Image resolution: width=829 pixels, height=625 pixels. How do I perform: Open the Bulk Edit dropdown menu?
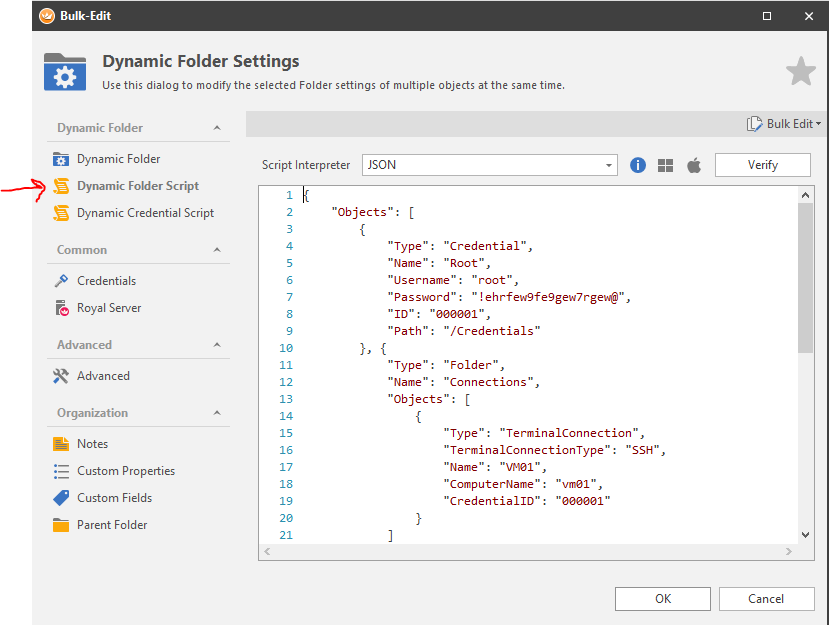point(783,124)
